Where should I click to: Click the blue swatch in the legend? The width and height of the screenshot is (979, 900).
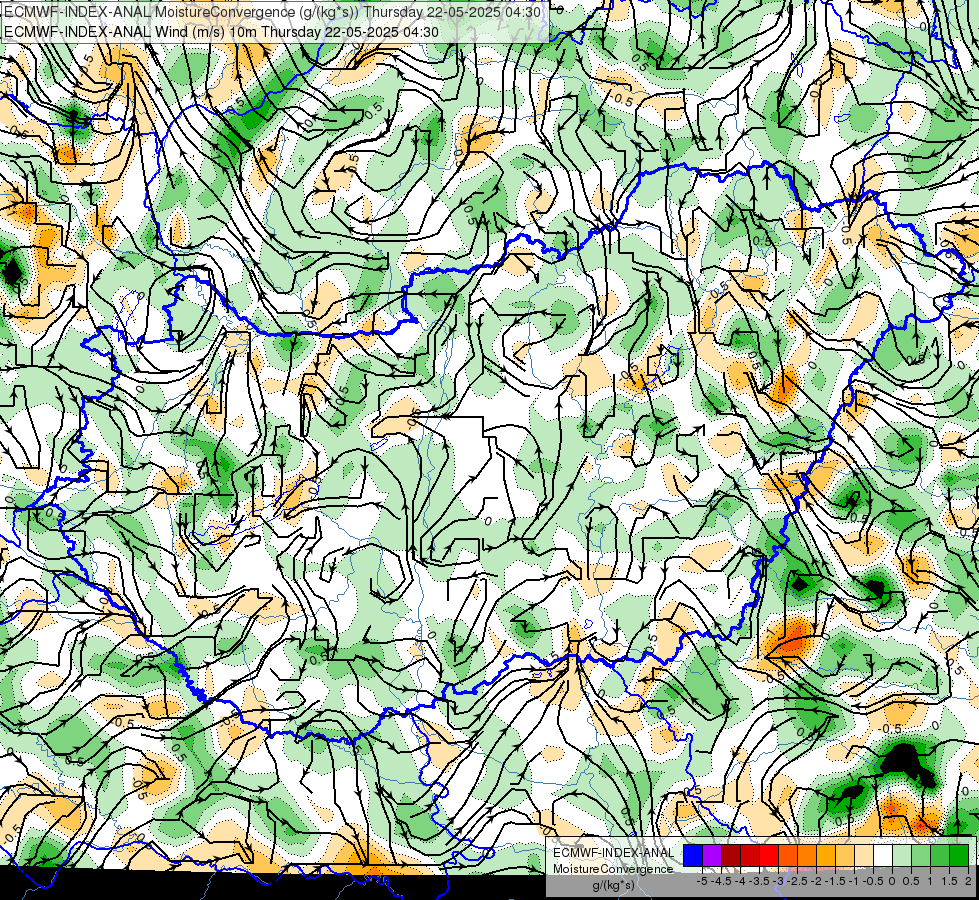pyautogui.click(x=693, y=856)
